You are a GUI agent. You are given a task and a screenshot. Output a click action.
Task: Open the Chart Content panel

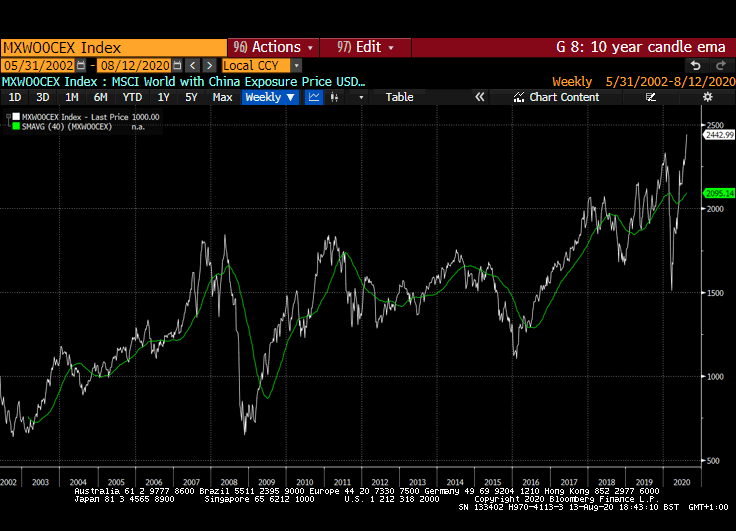(556, 97)
